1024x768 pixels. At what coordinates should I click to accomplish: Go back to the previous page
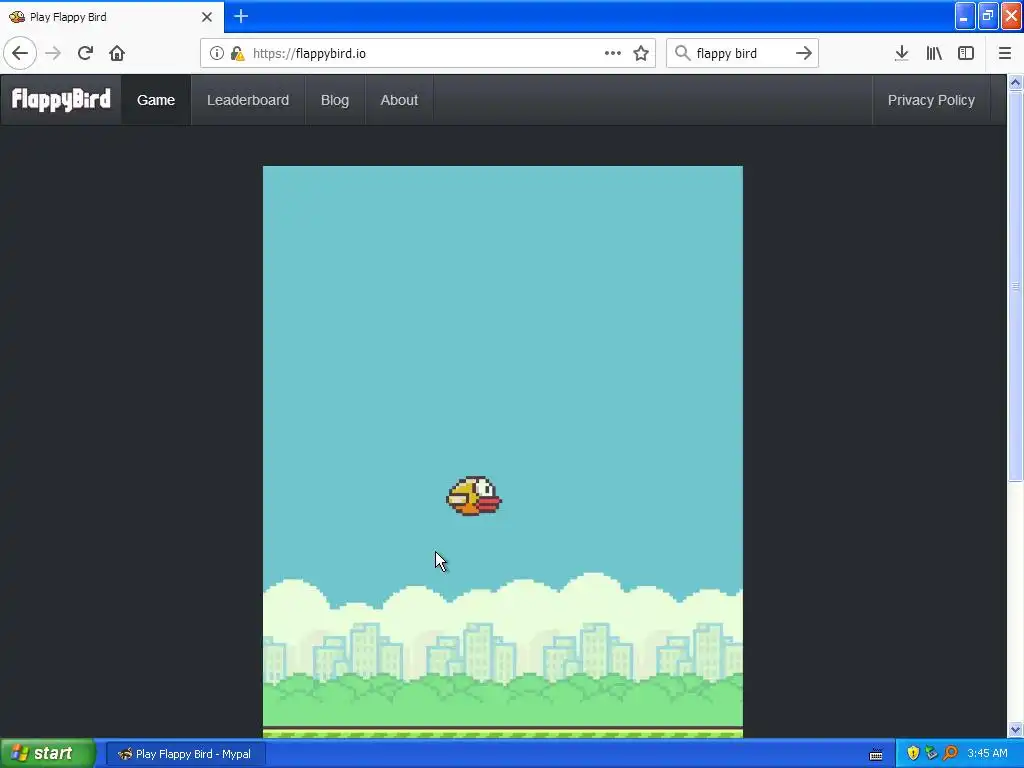20,53
